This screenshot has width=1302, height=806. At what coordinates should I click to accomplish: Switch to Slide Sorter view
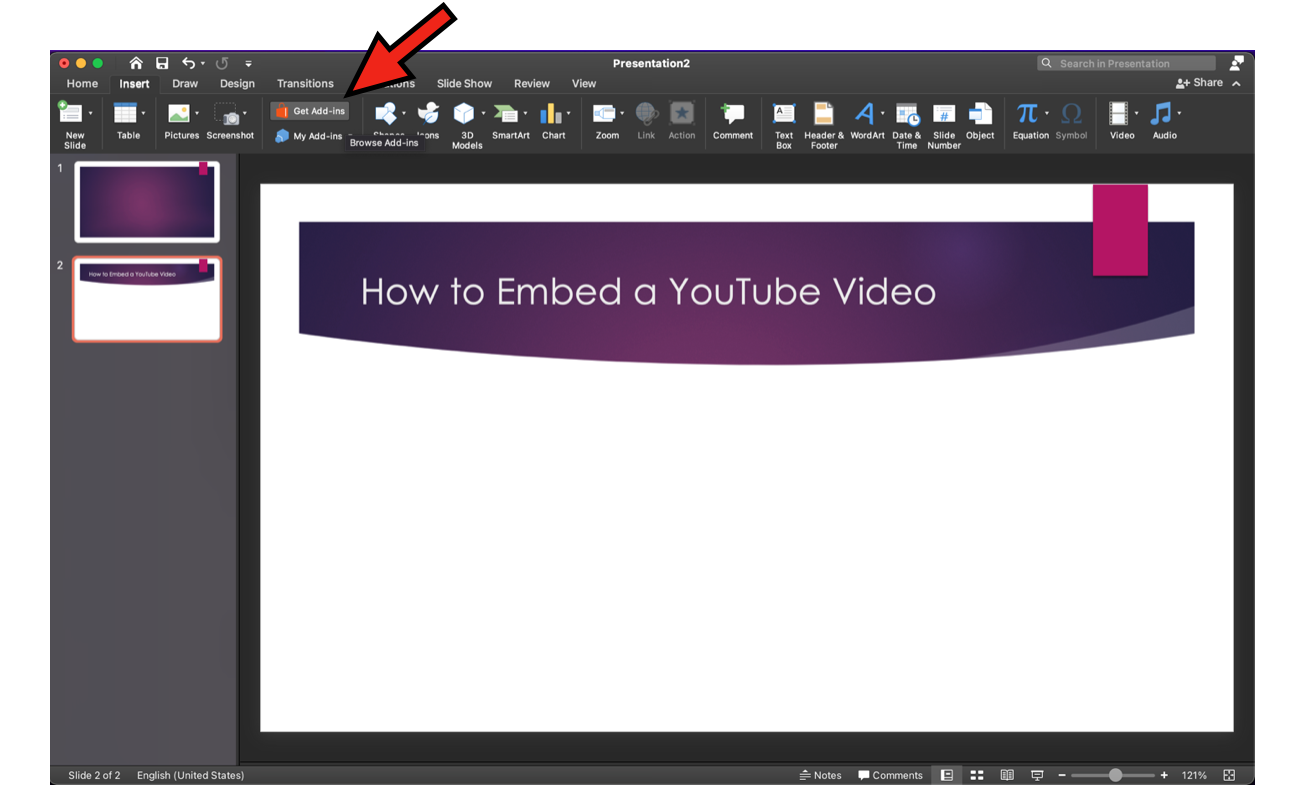tap(976, 775)
